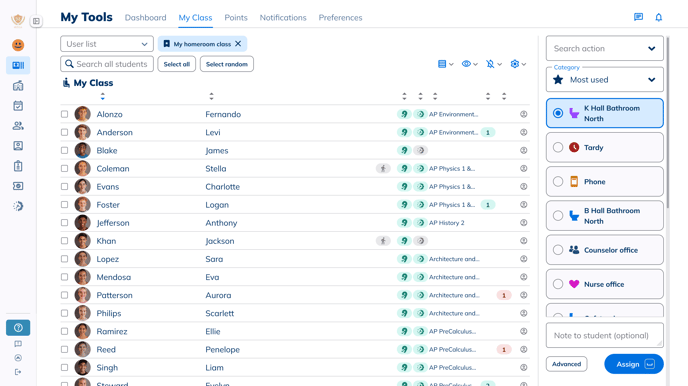Click Alonzo's row options icon
The width and height of the screenshot is (688, 386).
click(x=523, y=114)
